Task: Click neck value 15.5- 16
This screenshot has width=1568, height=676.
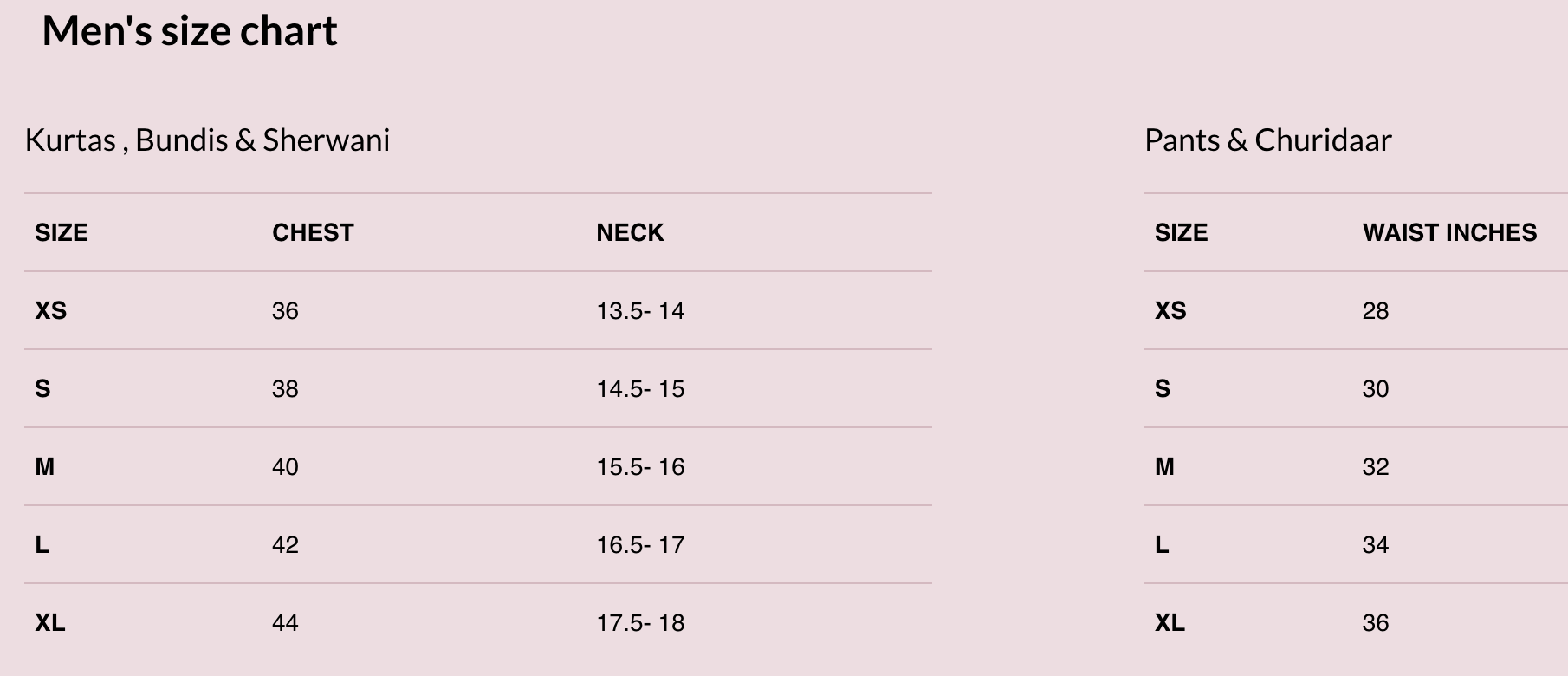Action: coord(640,466)
